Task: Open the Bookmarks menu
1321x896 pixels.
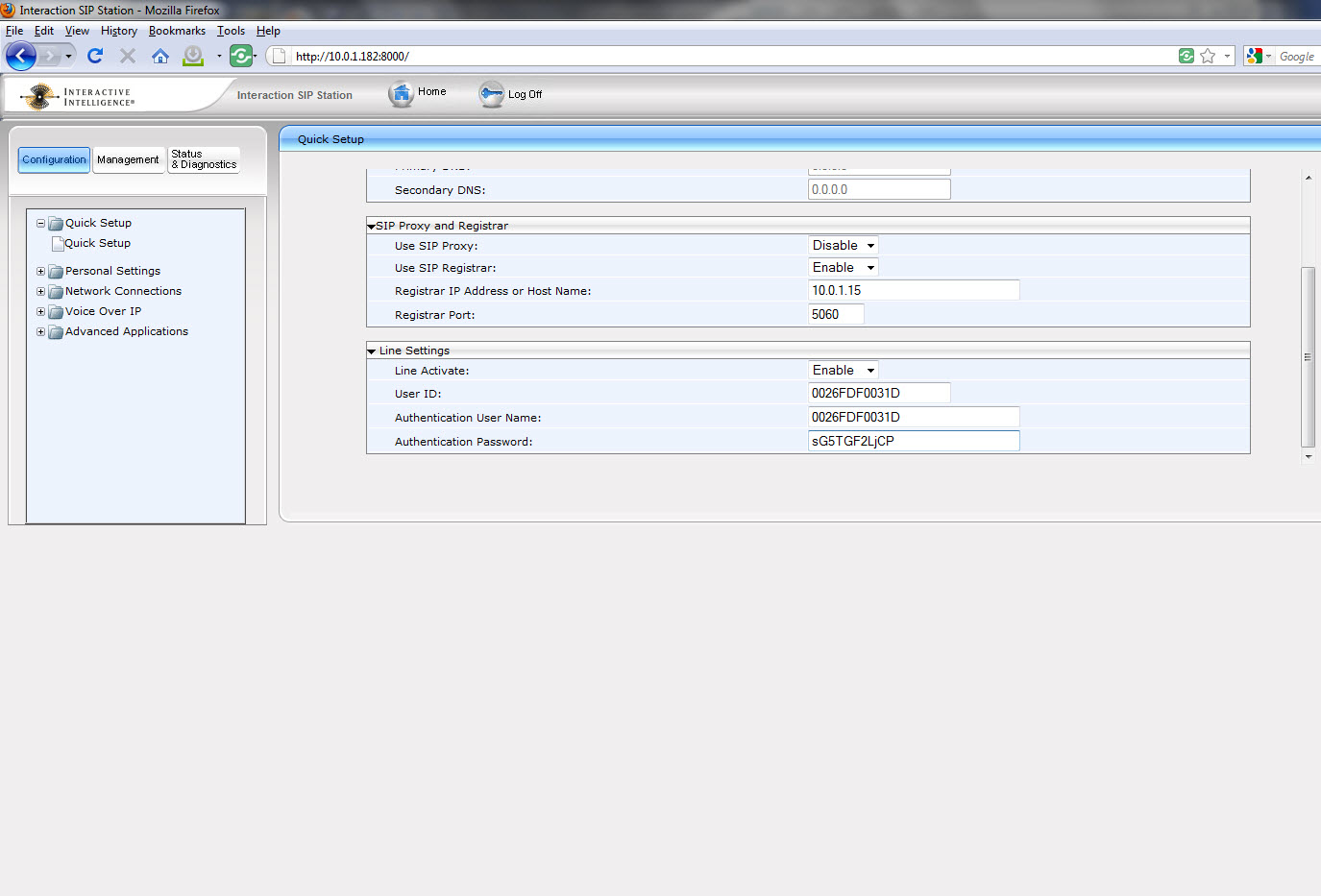Action: pyautogui.click(x=177, y=31)
